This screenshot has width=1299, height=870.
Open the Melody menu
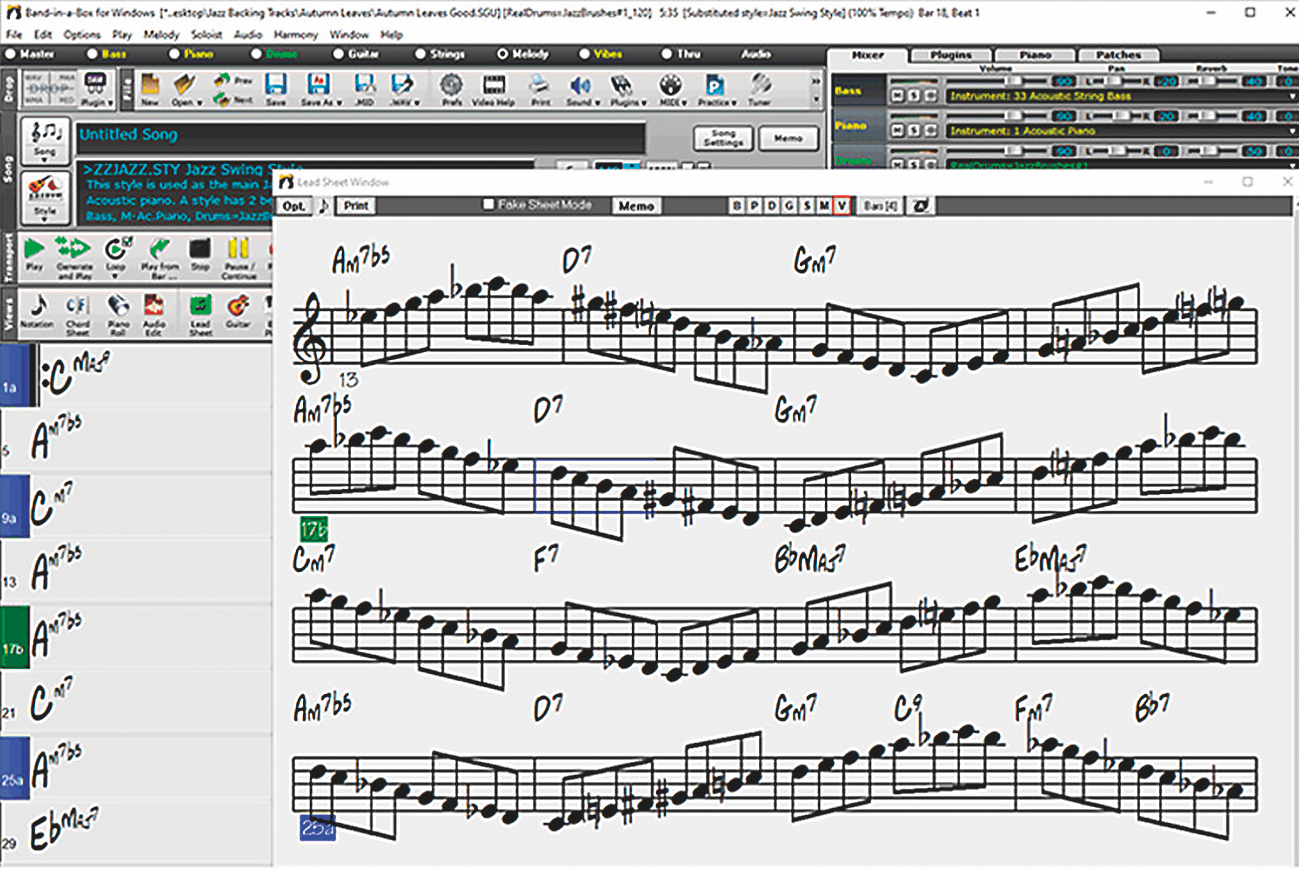coord(161,34)
